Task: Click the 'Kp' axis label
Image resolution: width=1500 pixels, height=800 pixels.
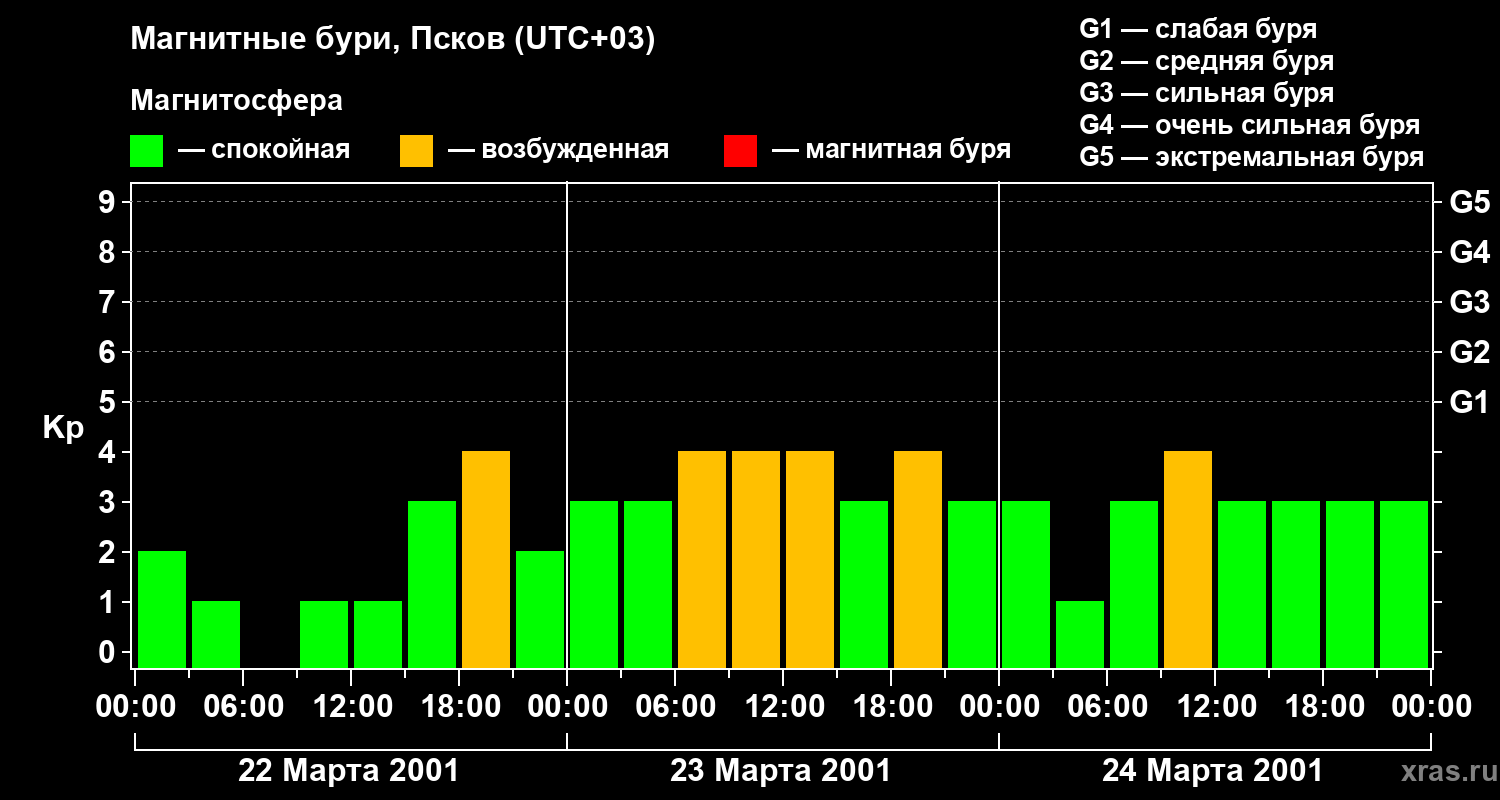Action: click(x=63, y=428)
